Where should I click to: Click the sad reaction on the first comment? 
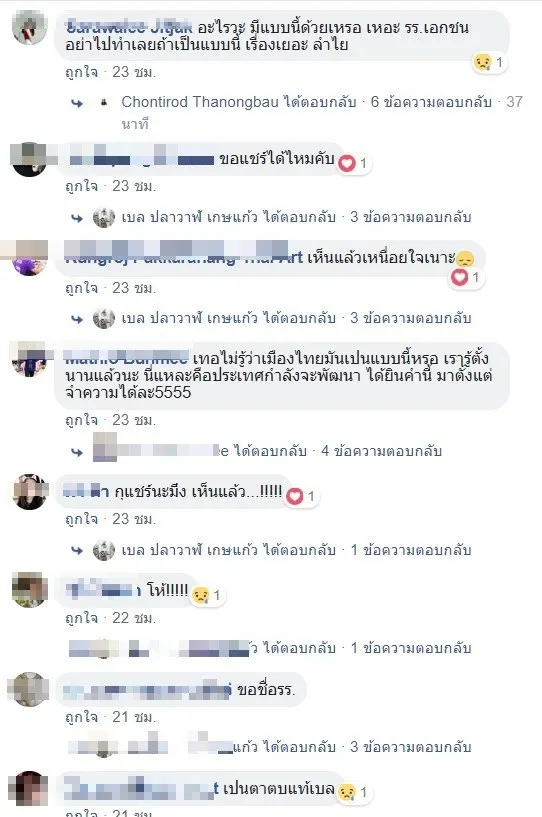click(483, 63)
